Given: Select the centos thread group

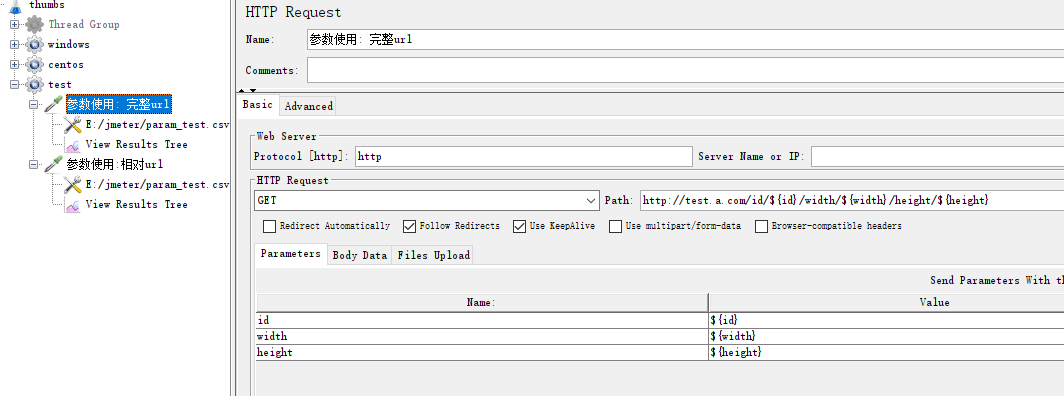Looking at the screenshot, I should click(66, 65).
